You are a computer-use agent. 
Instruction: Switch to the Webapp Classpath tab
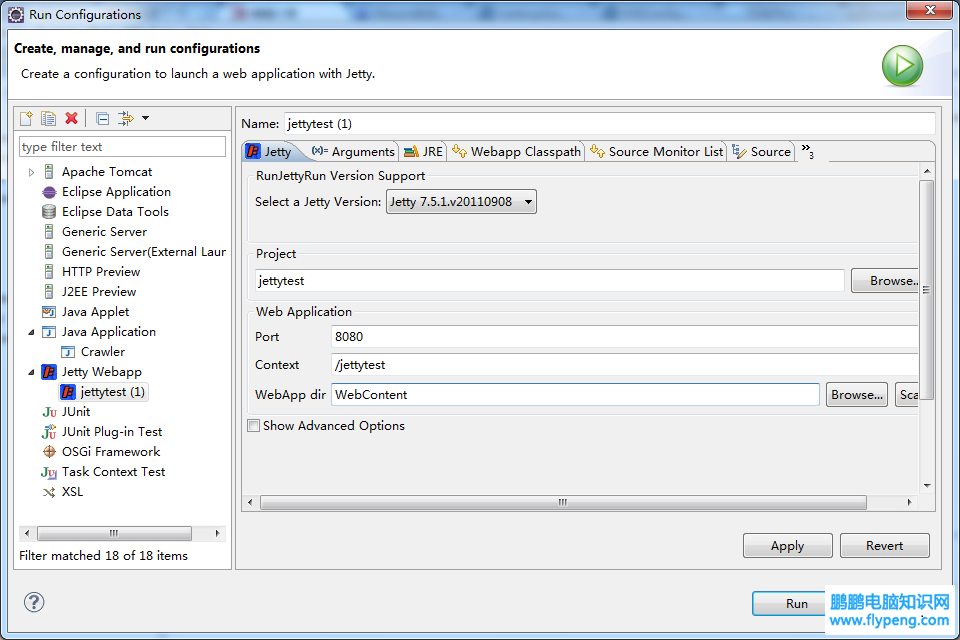(x=517, y=151)
